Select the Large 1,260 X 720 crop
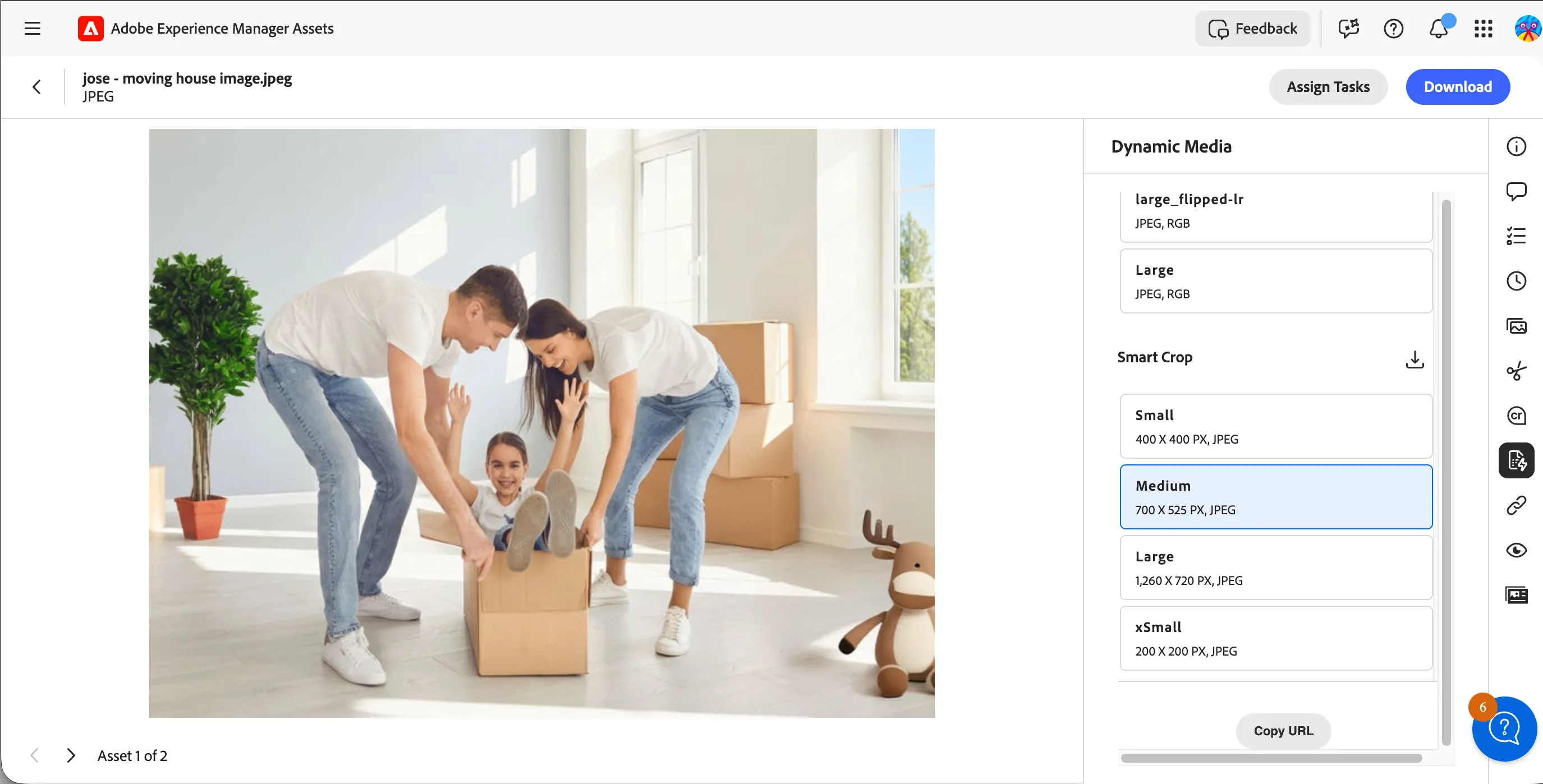The height and width of the screenshot is (784, 1543). [1276, 568]
